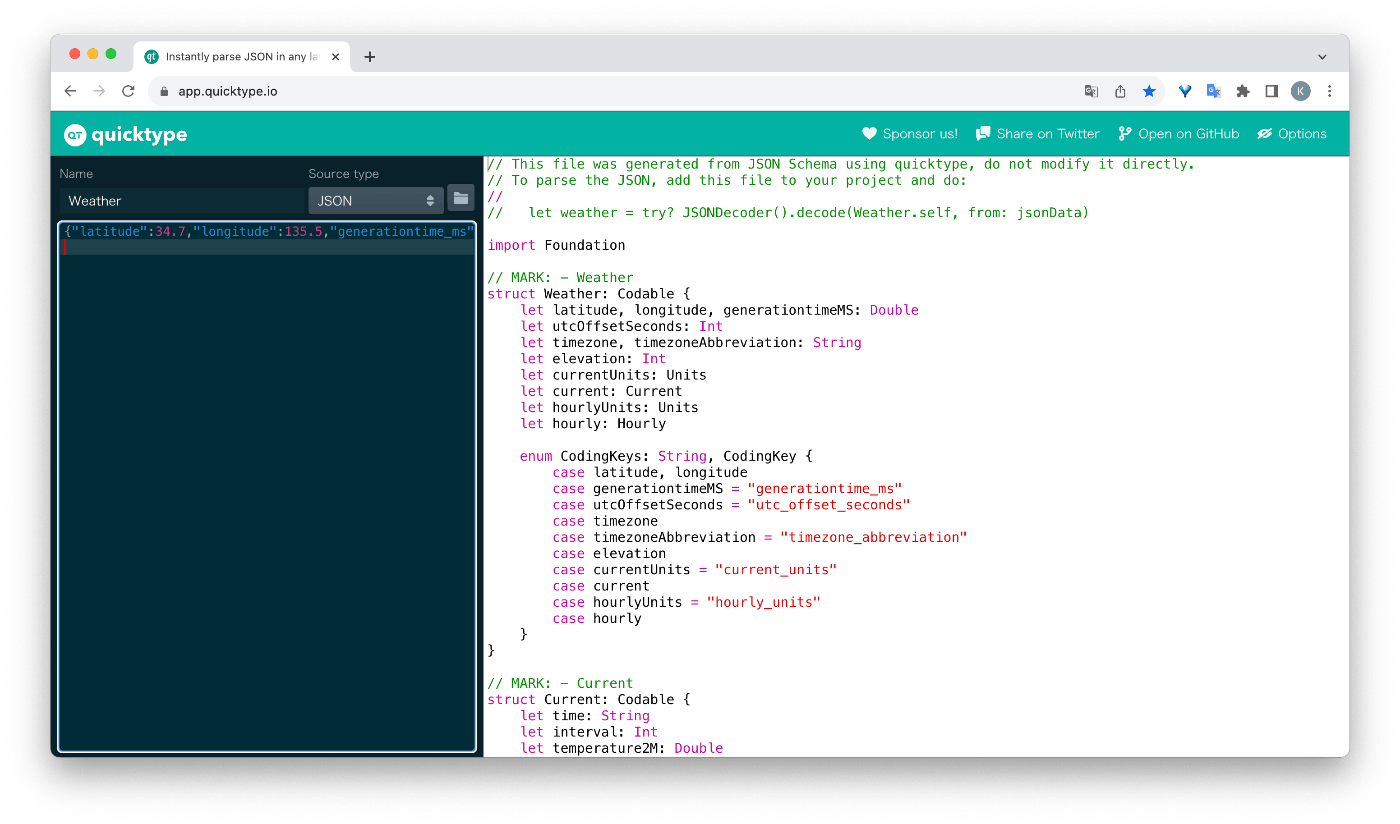Open the Chrome three-dot menu
This screenshot has width=1400, height=824.
(1329, 91)
